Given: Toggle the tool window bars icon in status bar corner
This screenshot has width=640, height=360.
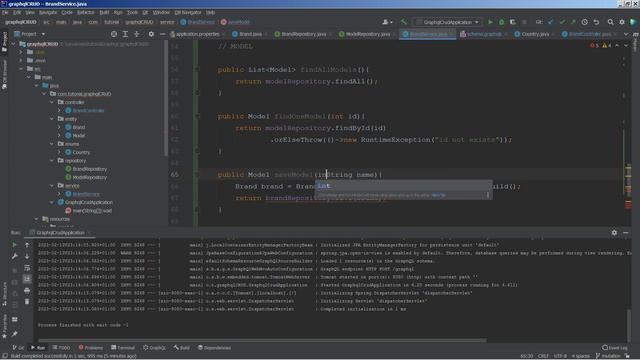Looking at the screenshot, I should pos(4,356).
